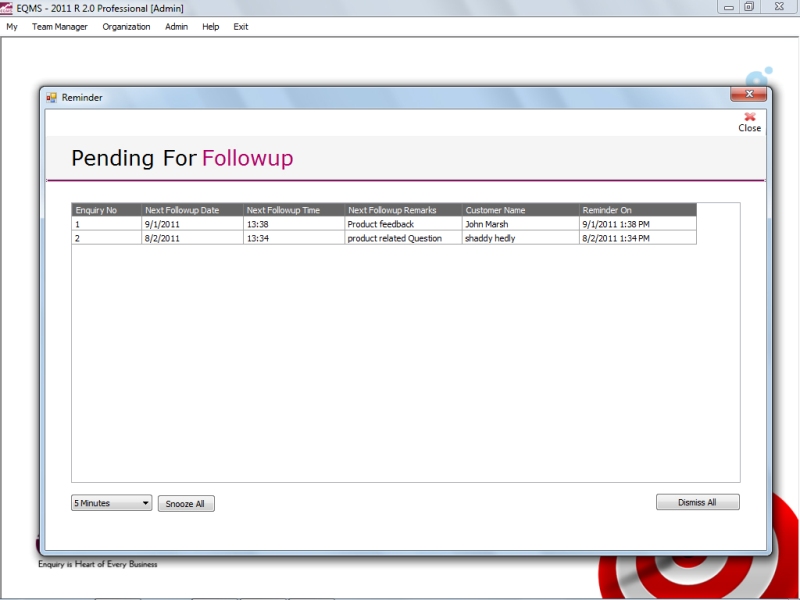Open the My menu
Screen dimensions: 800x600
[12, 27]
